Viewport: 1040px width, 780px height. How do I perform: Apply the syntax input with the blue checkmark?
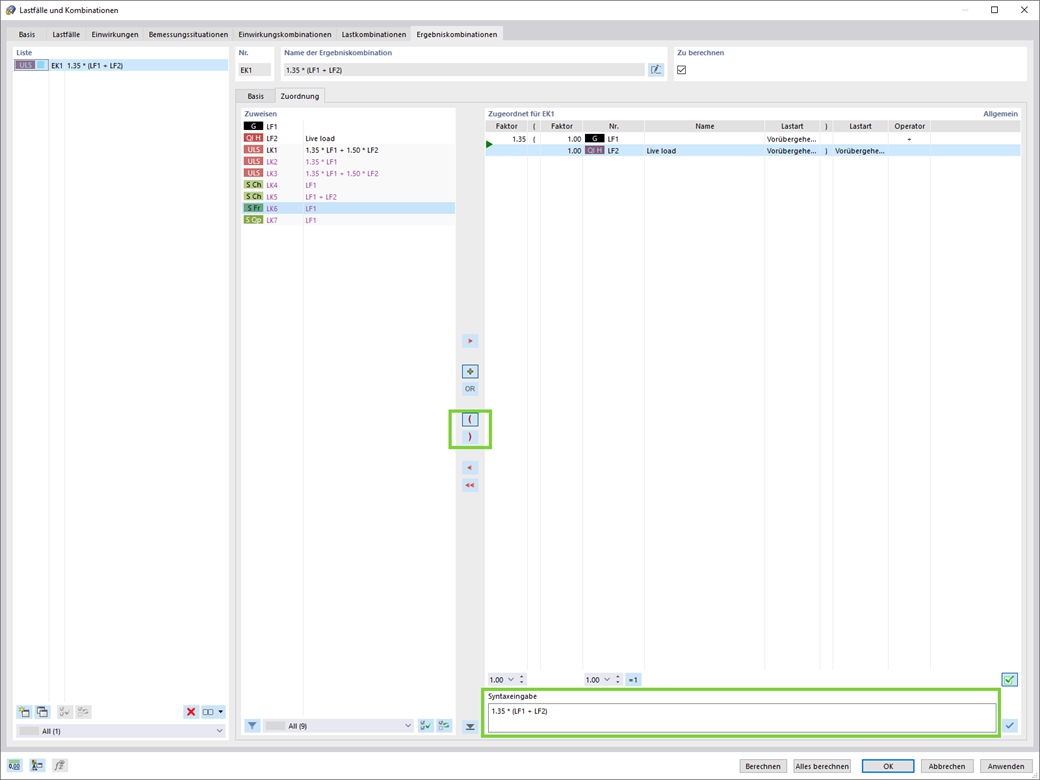pos(1009,726)
